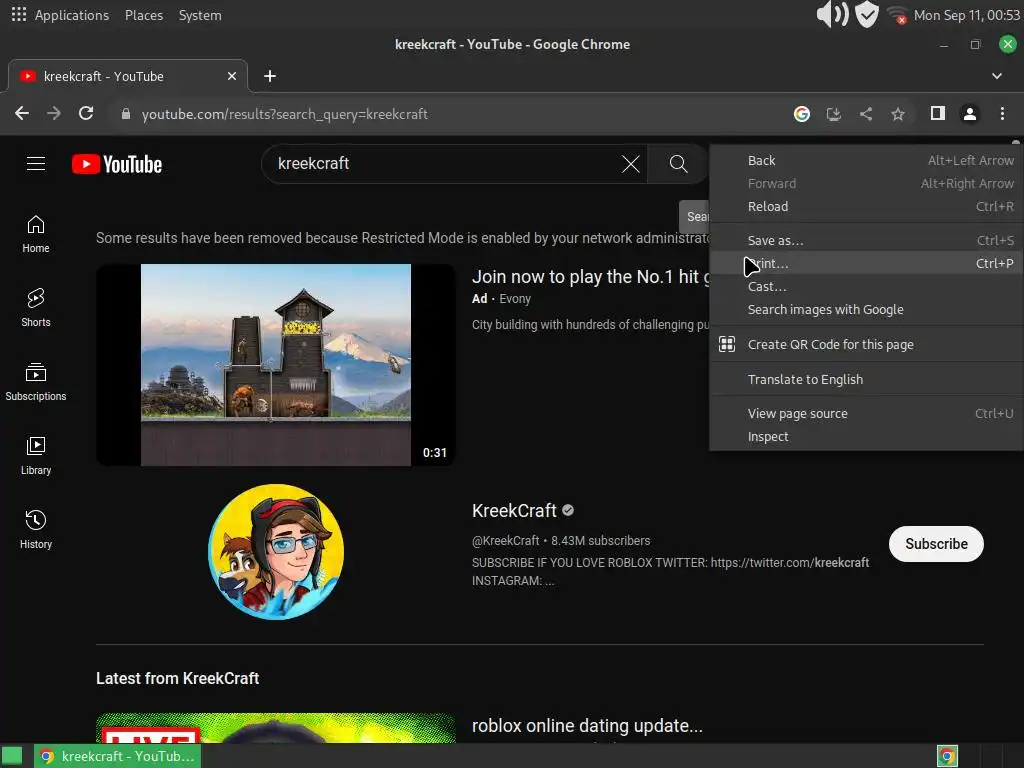
Task: Click the Evony ad video thumbnail
Action: (x=276, y=364)
